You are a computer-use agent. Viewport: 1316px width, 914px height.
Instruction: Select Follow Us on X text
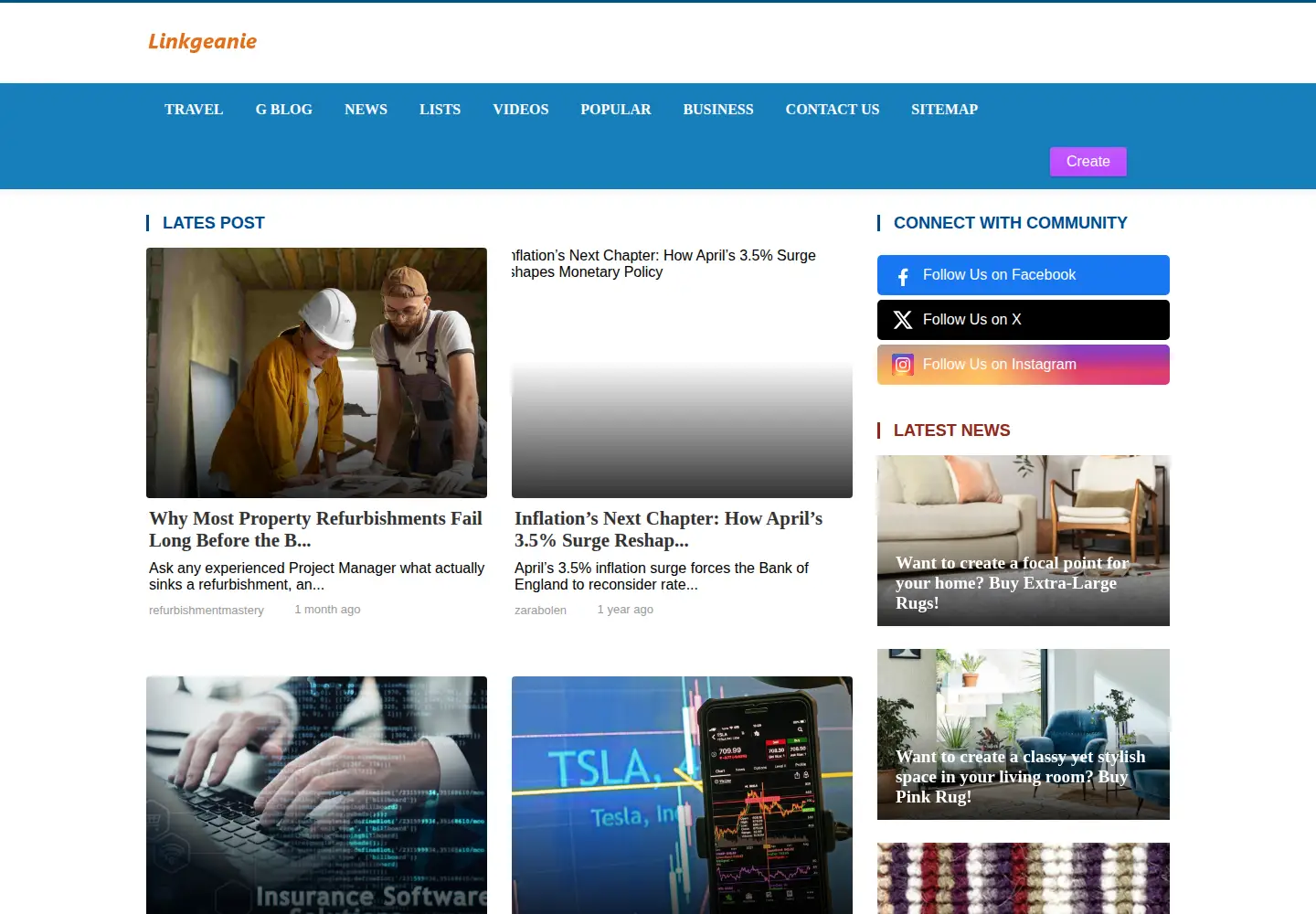click(x=971, y=319)
